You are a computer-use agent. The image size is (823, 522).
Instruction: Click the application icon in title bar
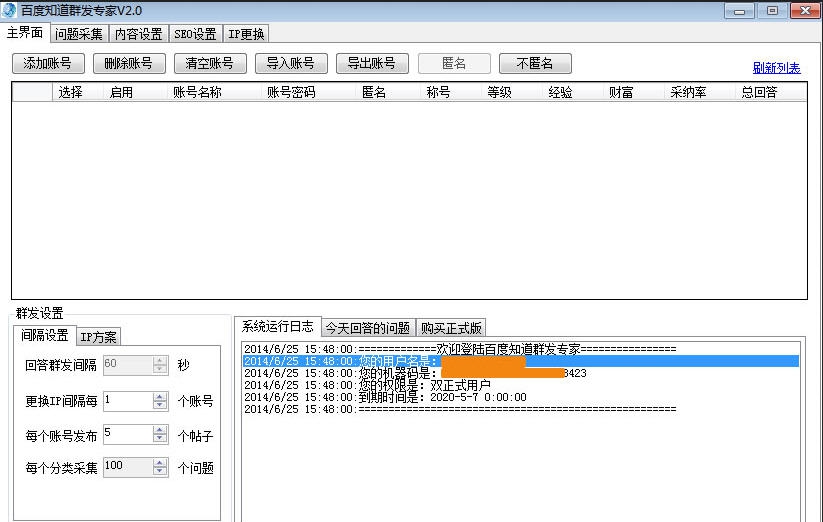[9, 10]
